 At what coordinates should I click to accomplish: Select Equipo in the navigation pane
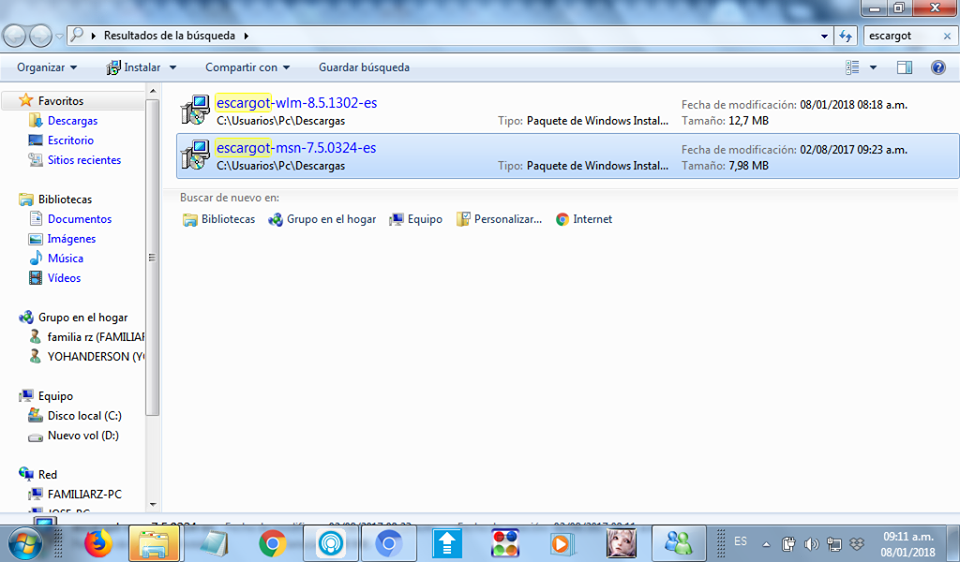55,396
